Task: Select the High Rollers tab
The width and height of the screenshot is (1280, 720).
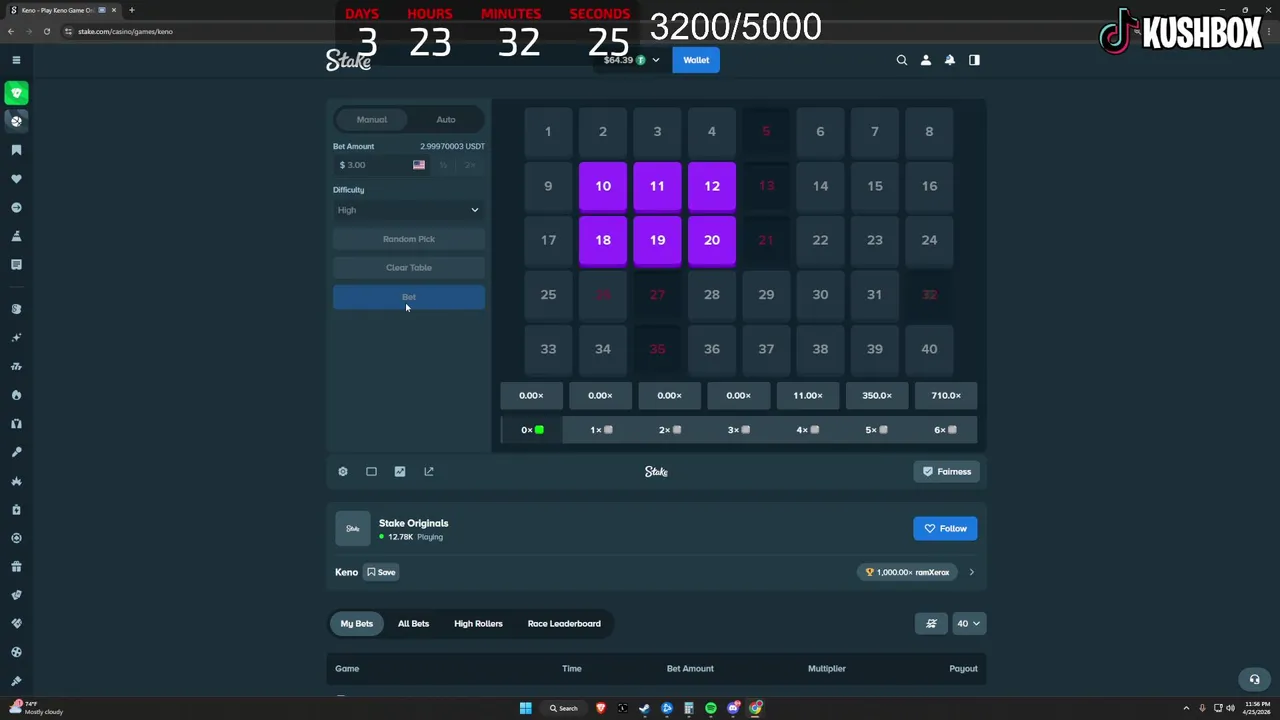Action: (478, 624)
